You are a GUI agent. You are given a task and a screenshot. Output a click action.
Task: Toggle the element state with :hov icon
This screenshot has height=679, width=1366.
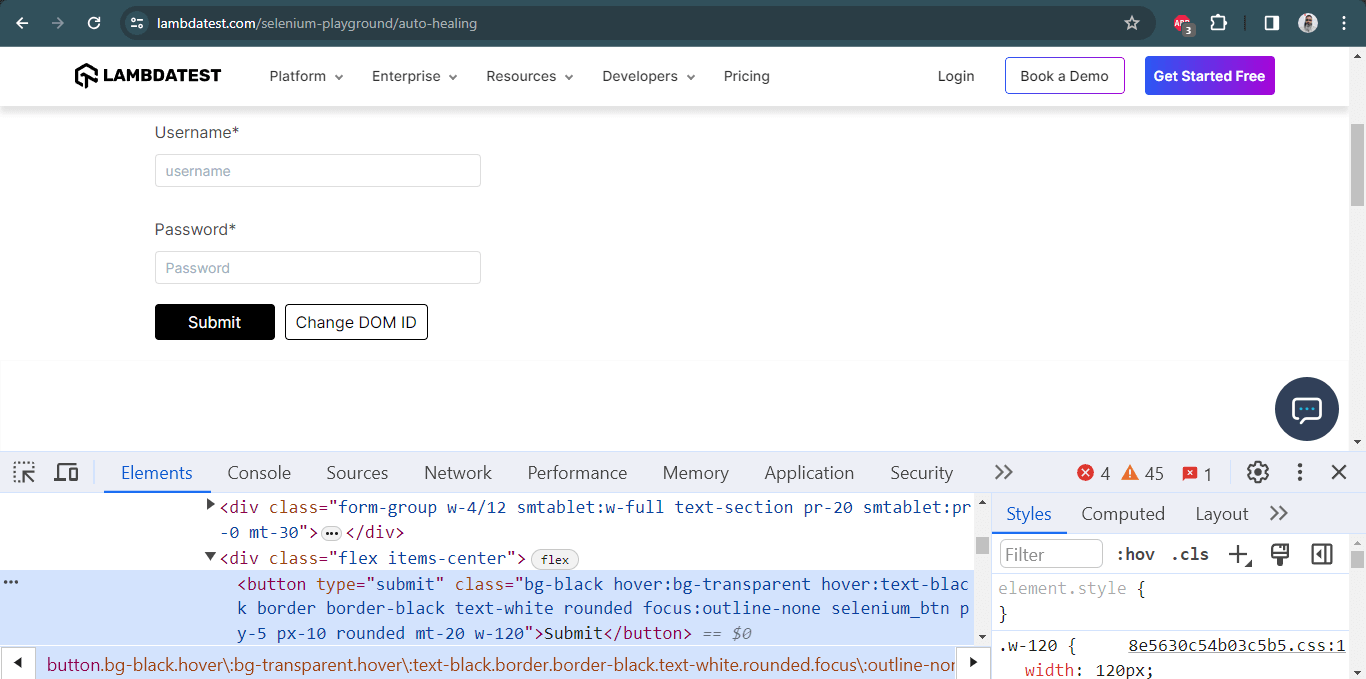click(x=1135, y=553)
